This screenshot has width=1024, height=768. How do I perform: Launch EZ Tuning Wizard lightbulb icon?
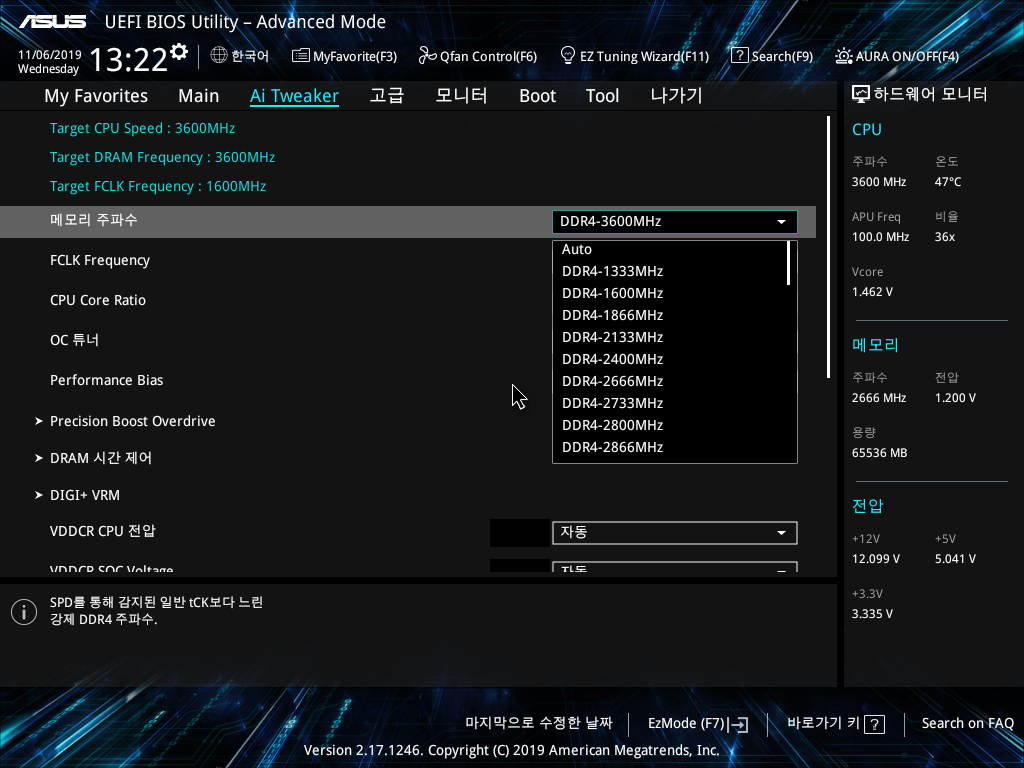(568, 55)
